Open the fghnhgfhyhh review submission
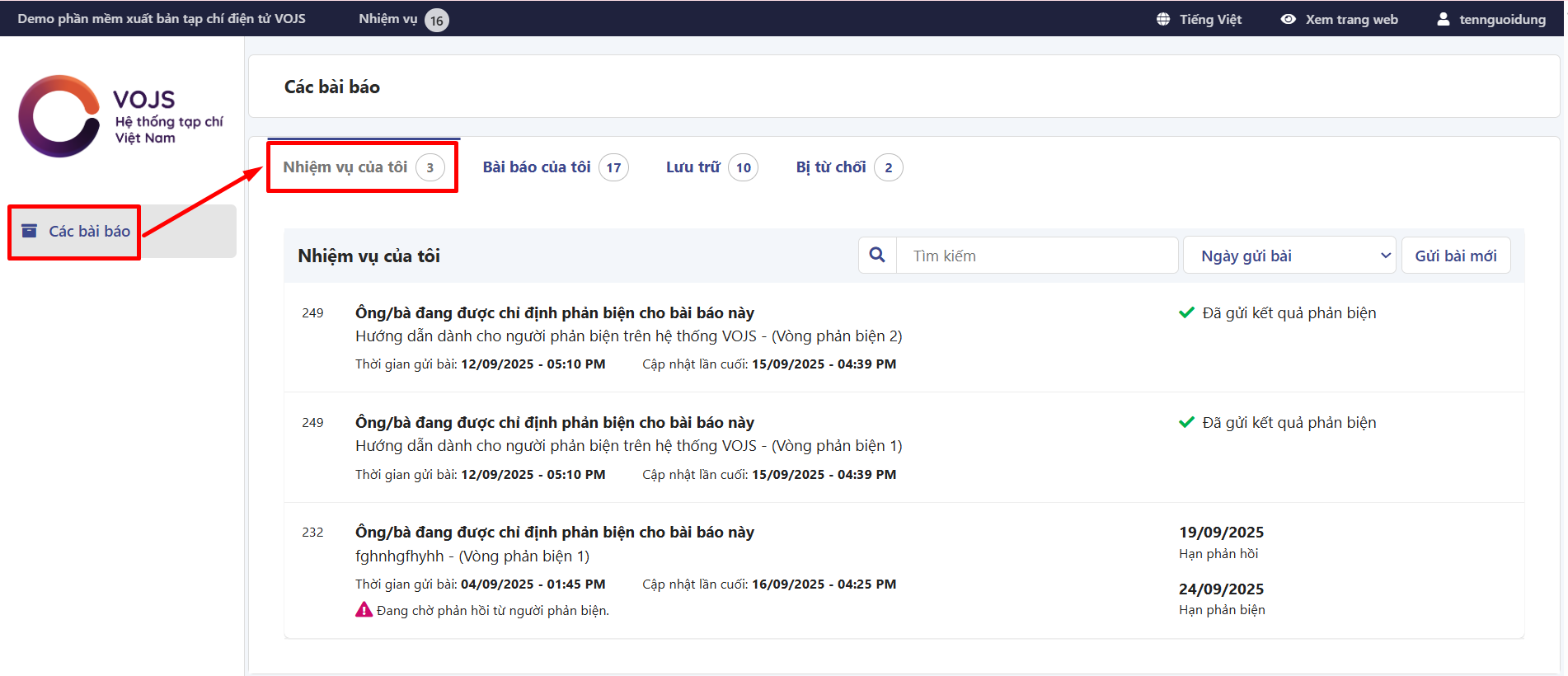Image resolution: width=1568 pixels, height=676 pixels. point(472,556)
